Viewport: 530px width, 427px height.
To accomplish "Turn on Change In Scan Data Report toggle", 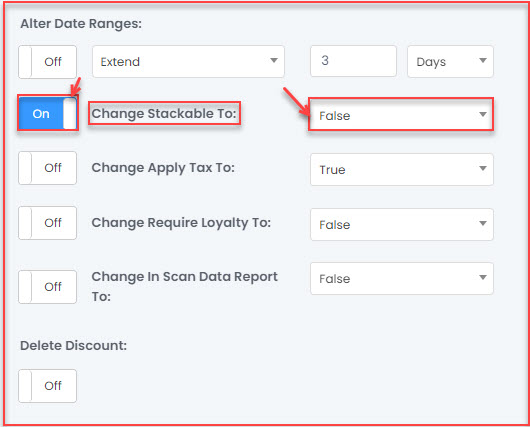I will 47,287.
